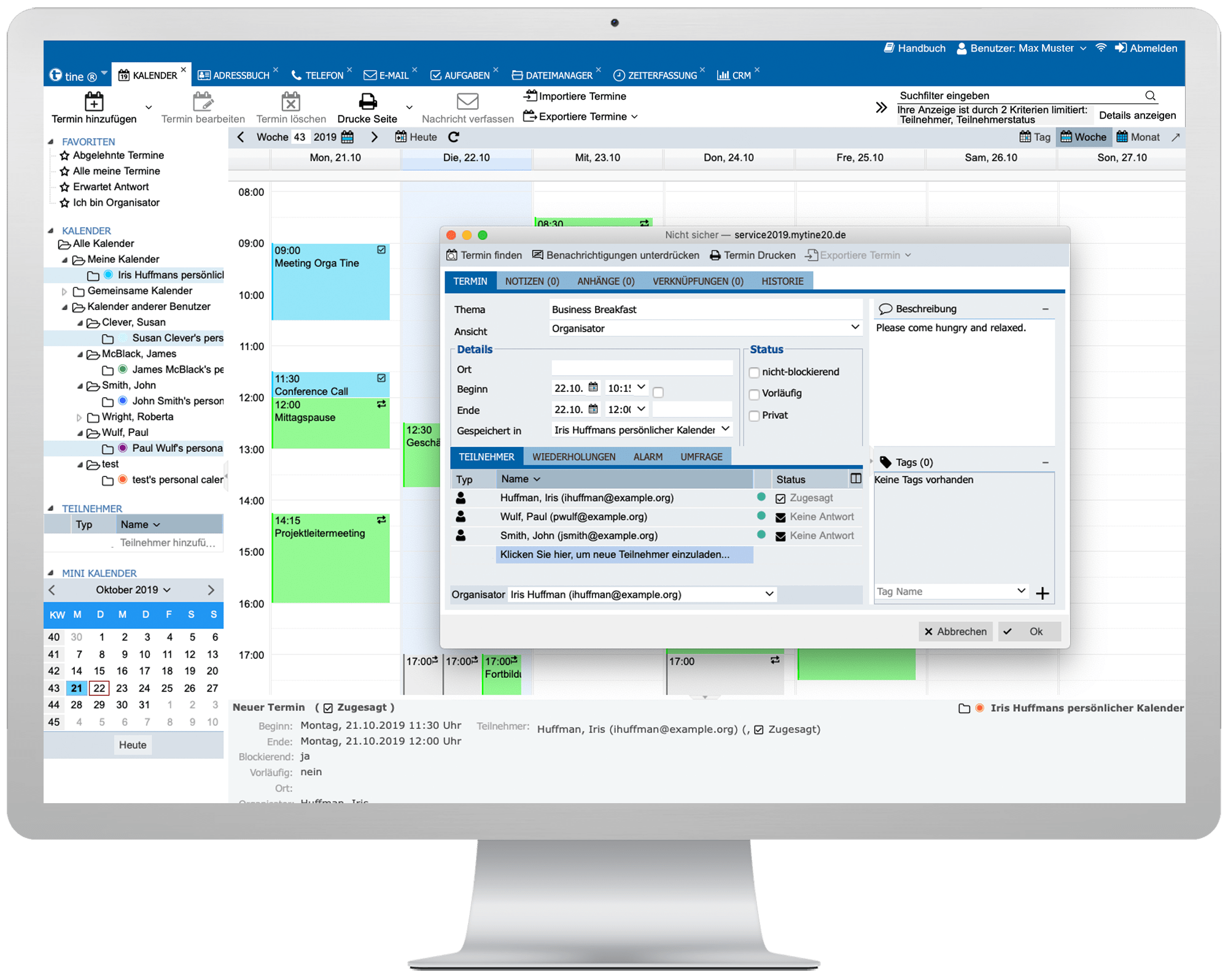The image size is (1228, 980).
Task: Click Benachrichtigungen unterdrücken in dialog
Action: click(615, 255)
